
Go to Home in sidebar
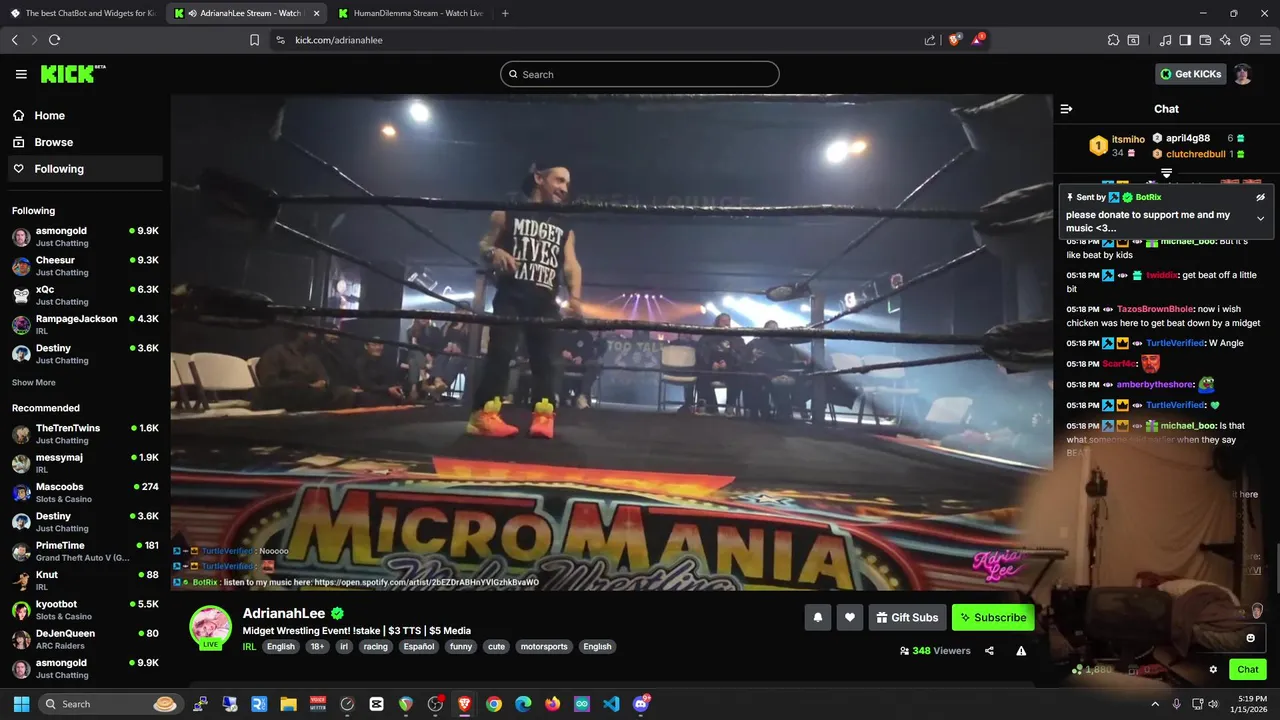(x=86, y=116)
